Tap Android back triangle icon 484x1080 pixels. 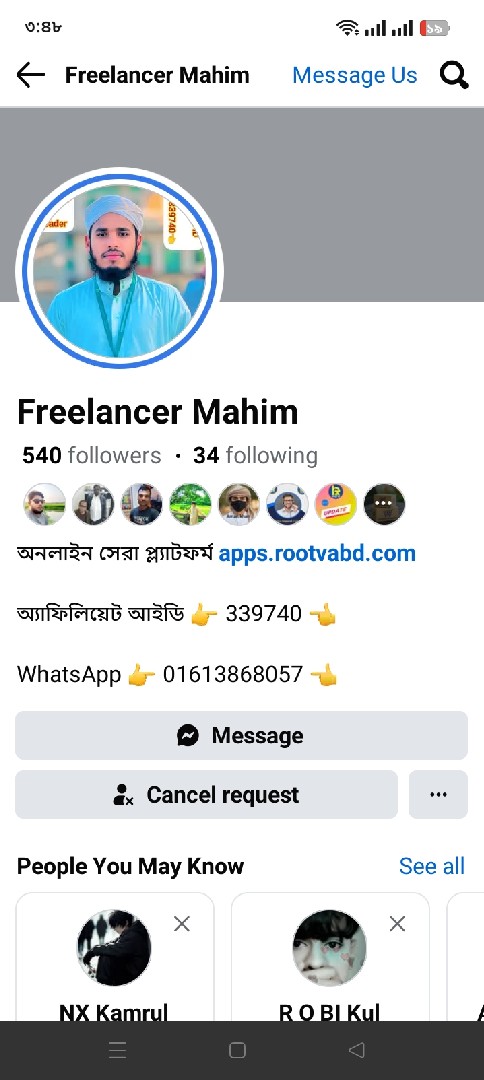pos(357,1050)
